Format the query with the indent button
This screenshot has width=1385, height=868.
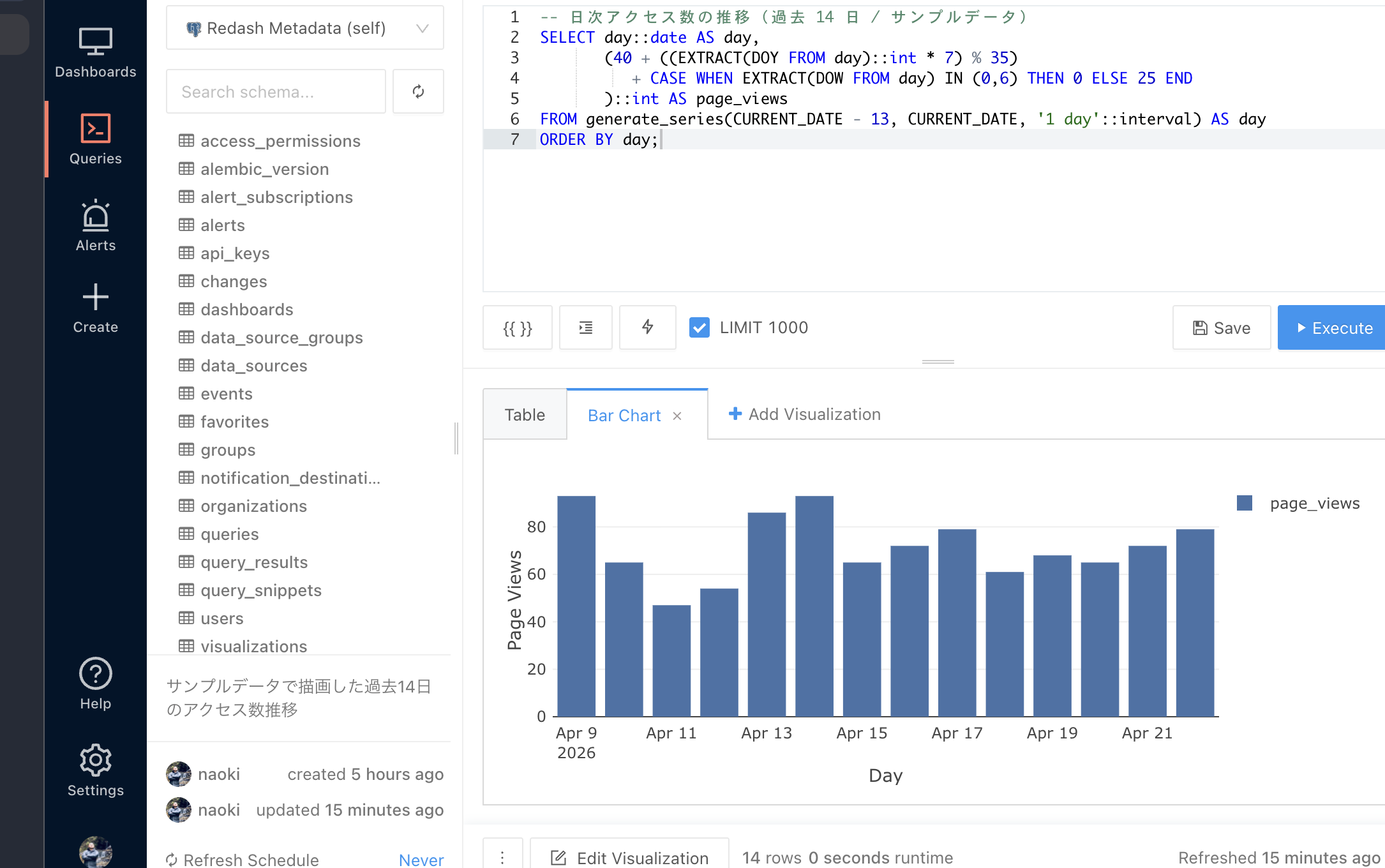coord(586,327)
